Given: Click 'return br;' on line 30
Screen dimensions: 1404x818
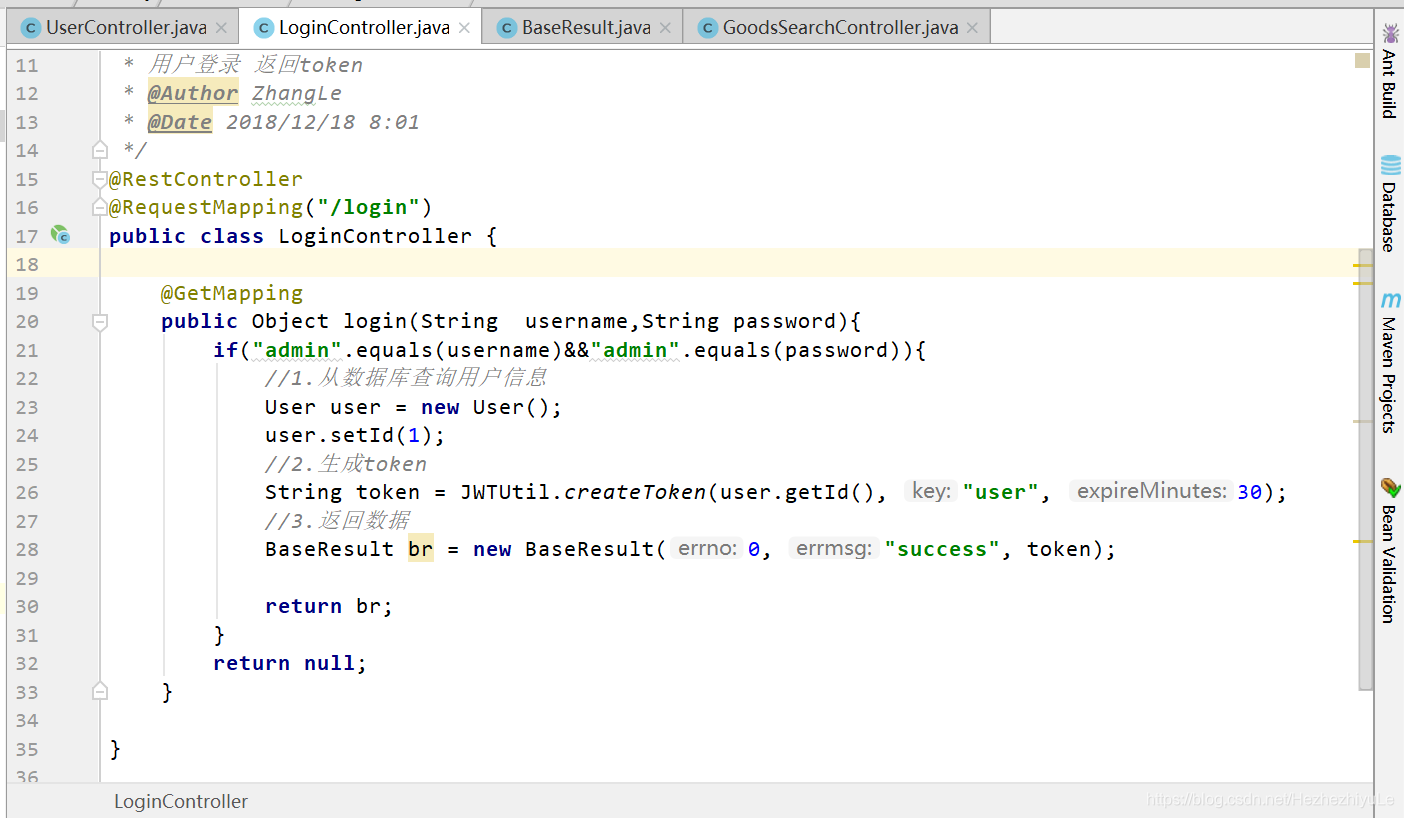Looking at the screenshot, I should click(329, 606).
